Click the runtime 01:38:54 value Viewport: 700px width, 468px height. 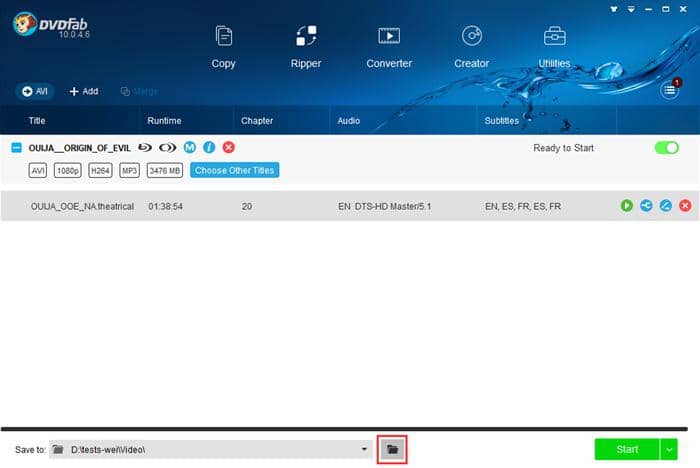pos(165,206)
